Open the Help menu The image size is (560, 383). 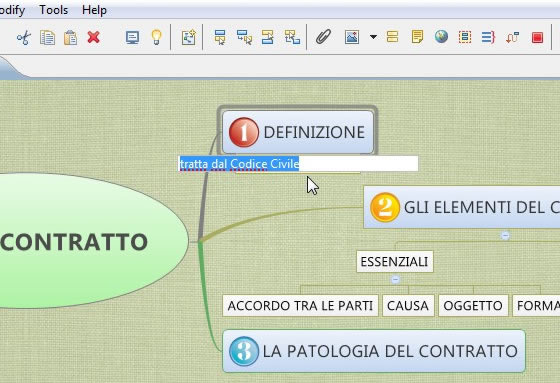(x=94, y=10)
